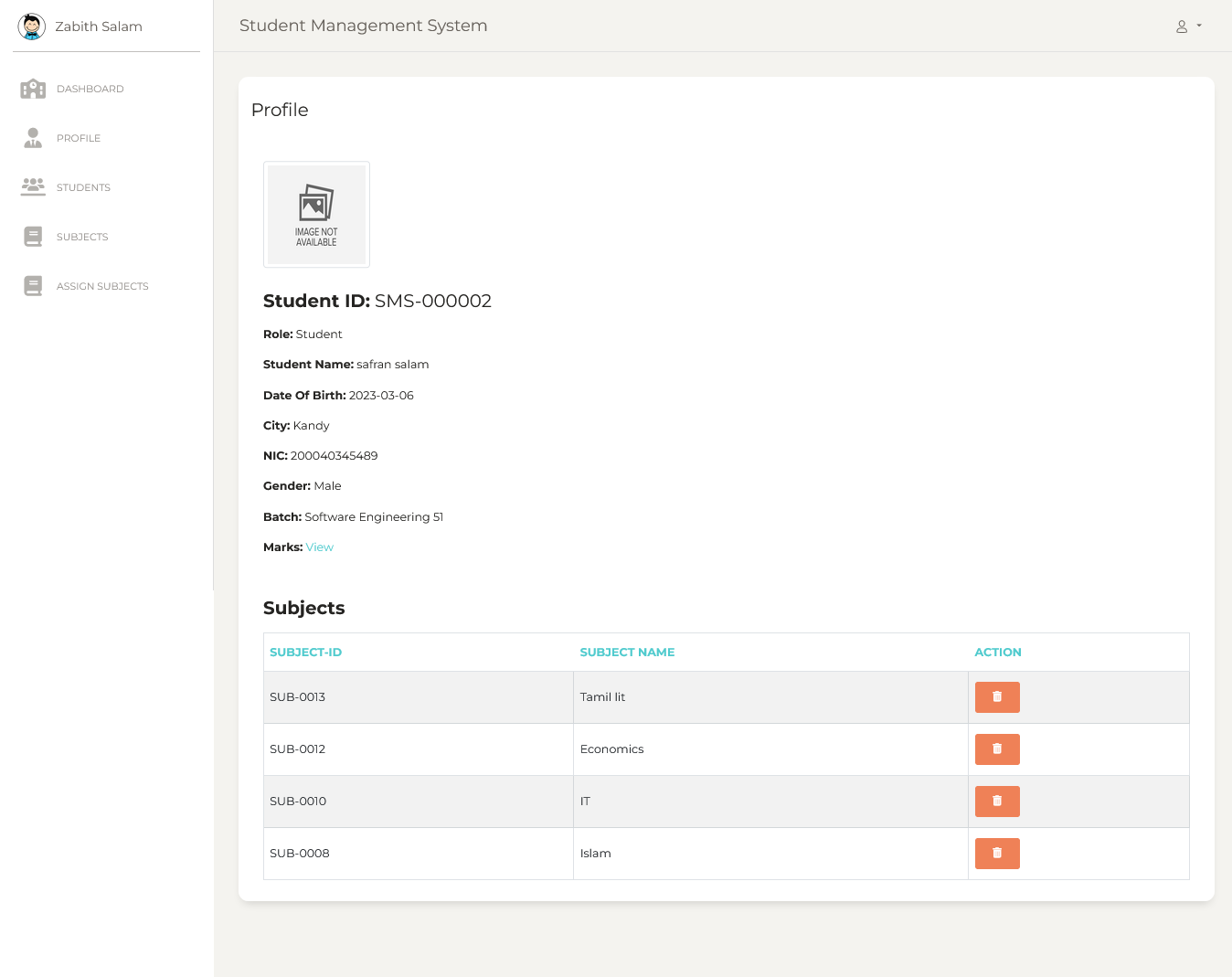This screenshot has height=977, width=1232.
Task: Click Zabith Salam's avatar picture
Action: [x=32, y=27]
